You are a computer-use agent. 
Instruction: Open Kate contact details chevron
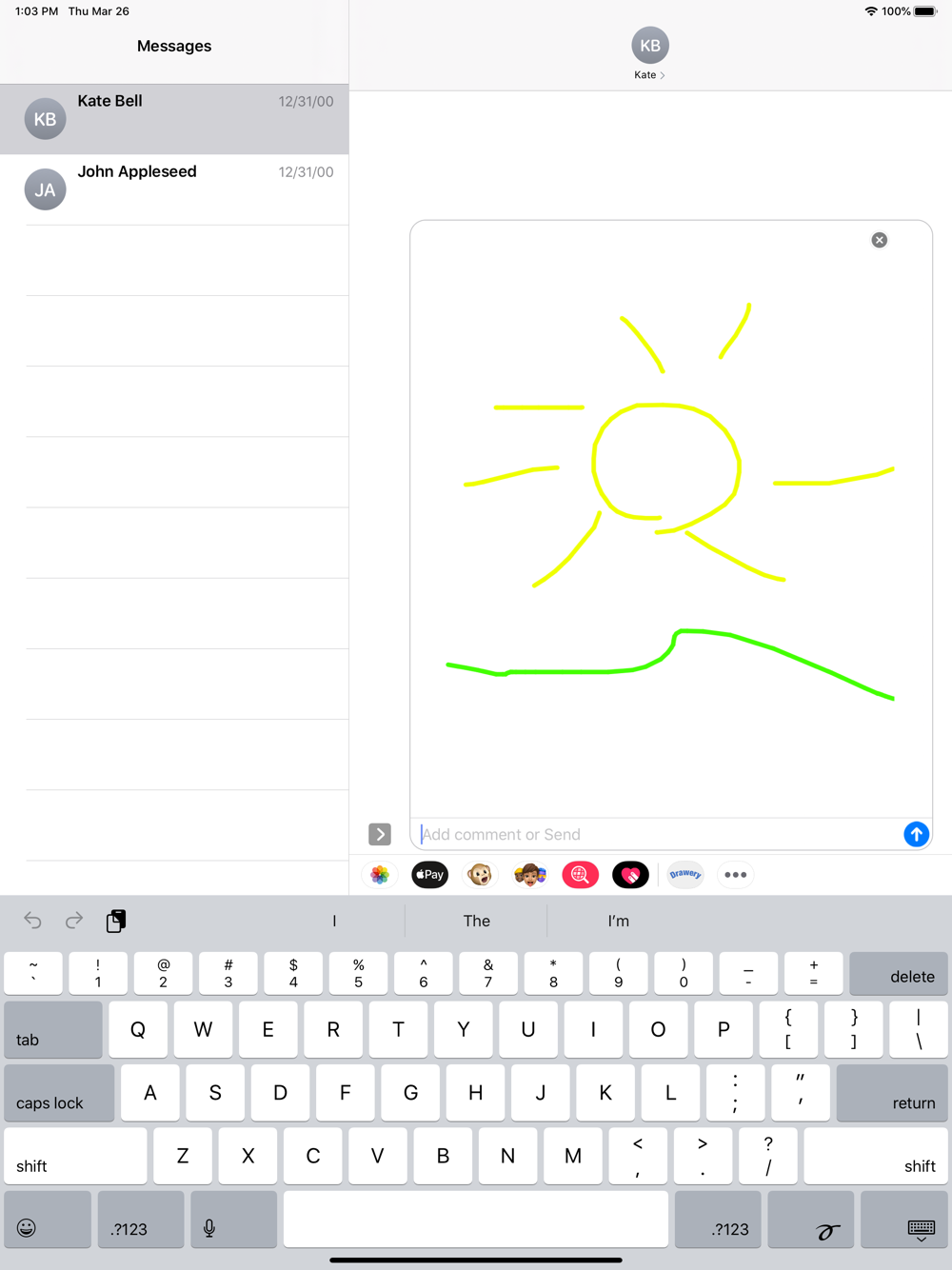650,75
